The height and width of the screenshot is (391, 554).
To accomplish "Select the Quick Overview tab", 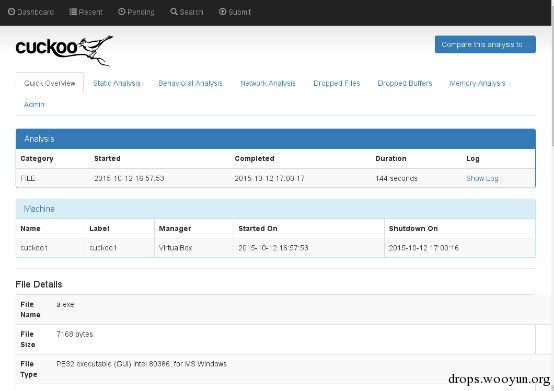I will (x=49, y=83).
